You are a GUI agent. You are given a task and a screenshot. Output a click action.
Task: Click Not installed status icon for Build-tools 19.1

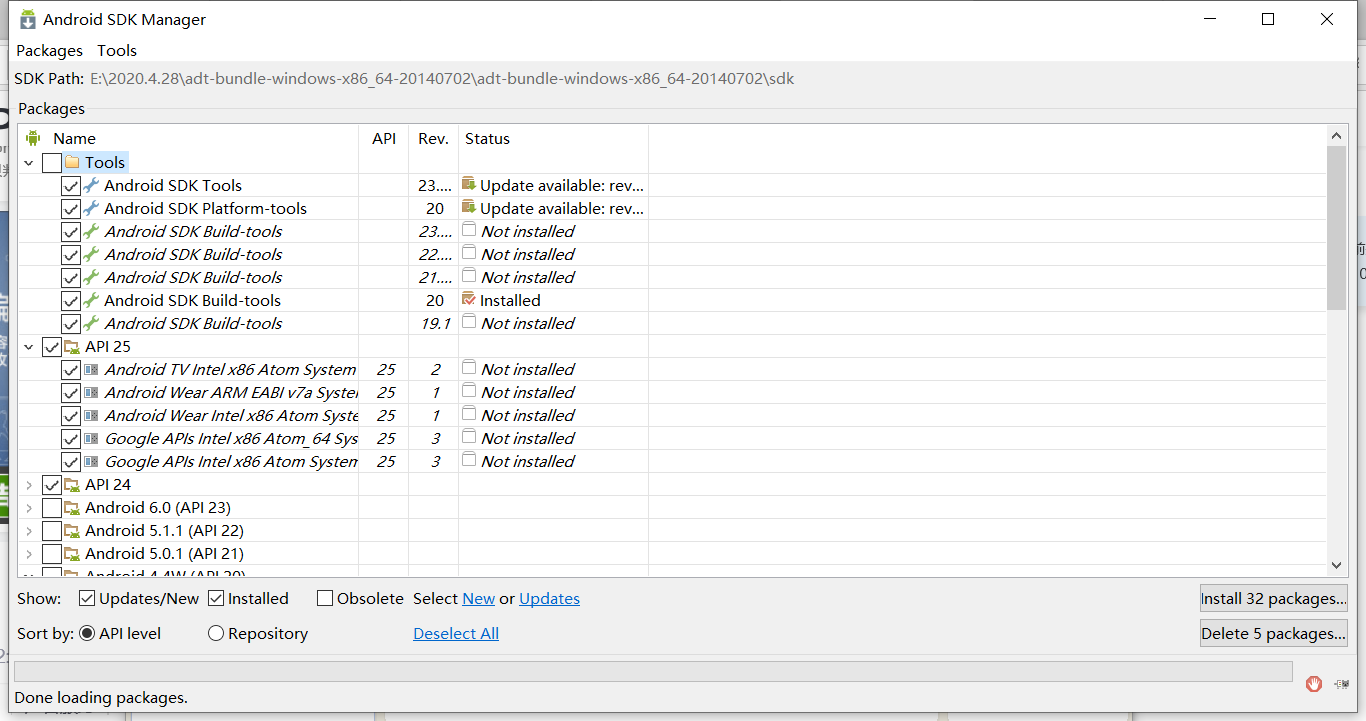click(x=468, y=322)
